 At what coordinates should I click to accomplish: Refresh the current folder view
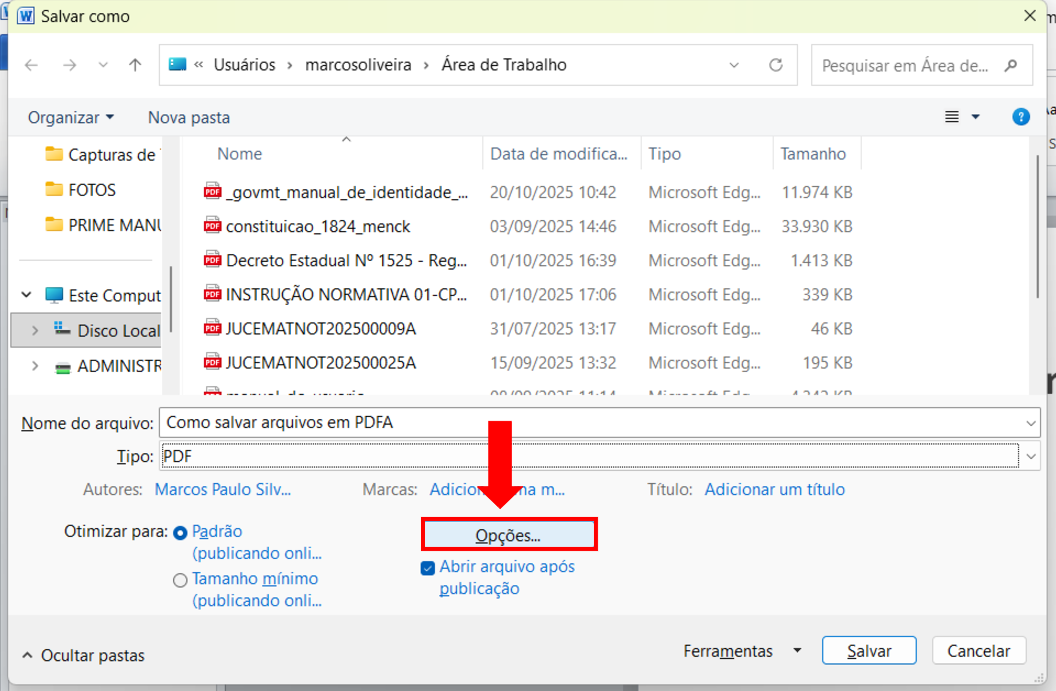(x=775, y=65)
